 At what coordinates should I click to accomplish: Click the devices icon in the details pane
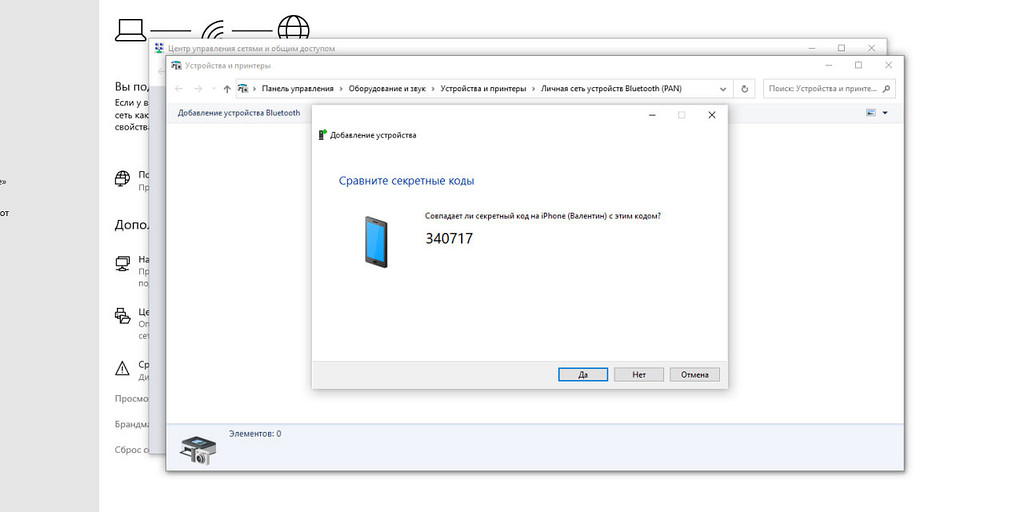coord(197,451)
